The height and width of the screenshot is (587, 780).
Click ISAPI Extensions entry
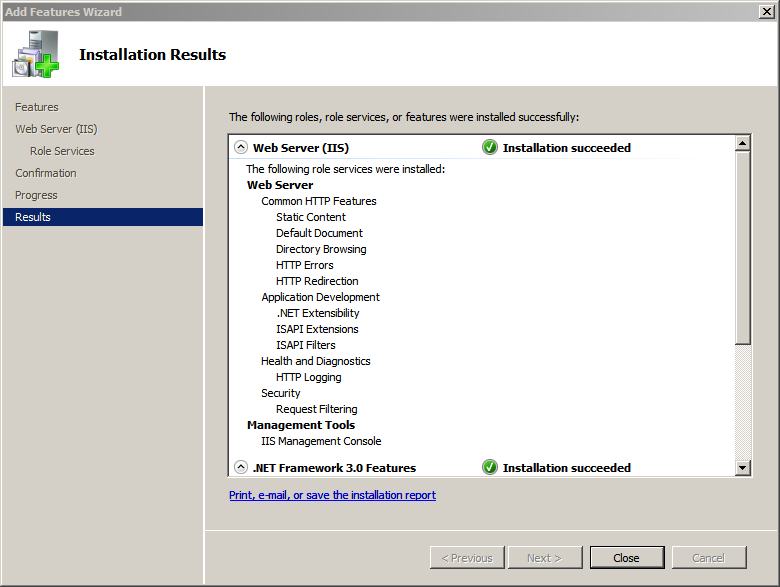pos(317,329)
